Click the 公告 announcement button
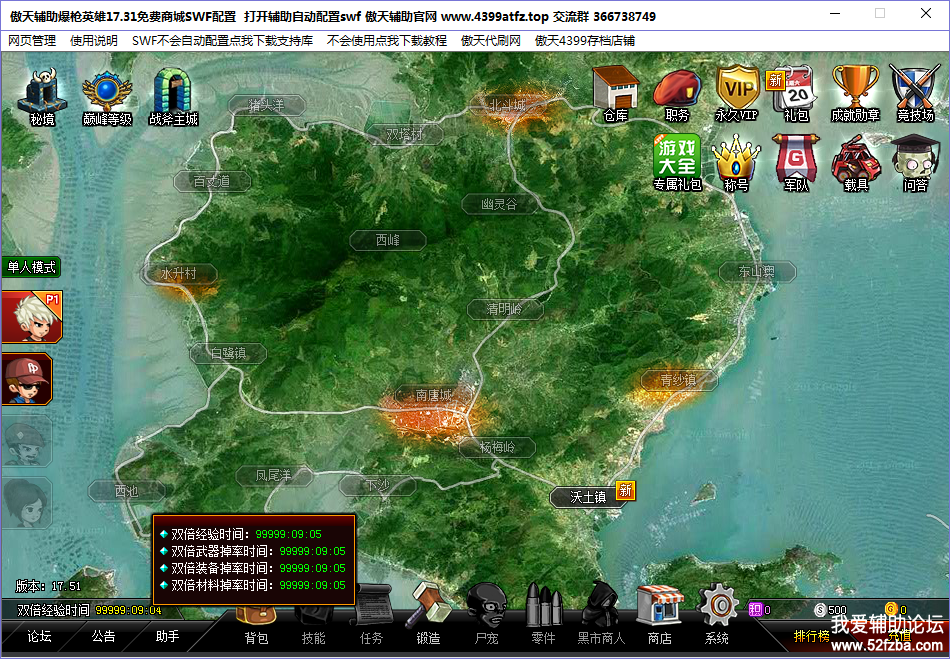 tap(103, 636)
